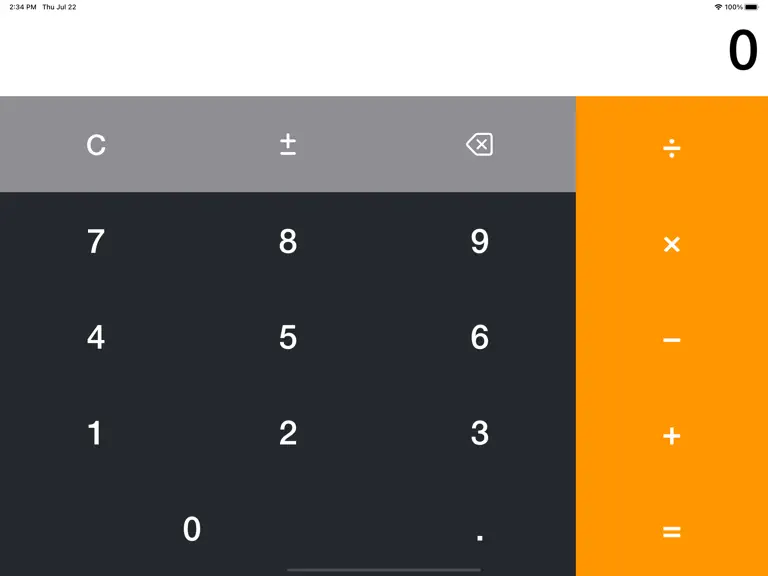The width and height of the screenshot is (768, 576).
Task: Toggle the plus/minus sign key
Action: (x=288, y=144)
